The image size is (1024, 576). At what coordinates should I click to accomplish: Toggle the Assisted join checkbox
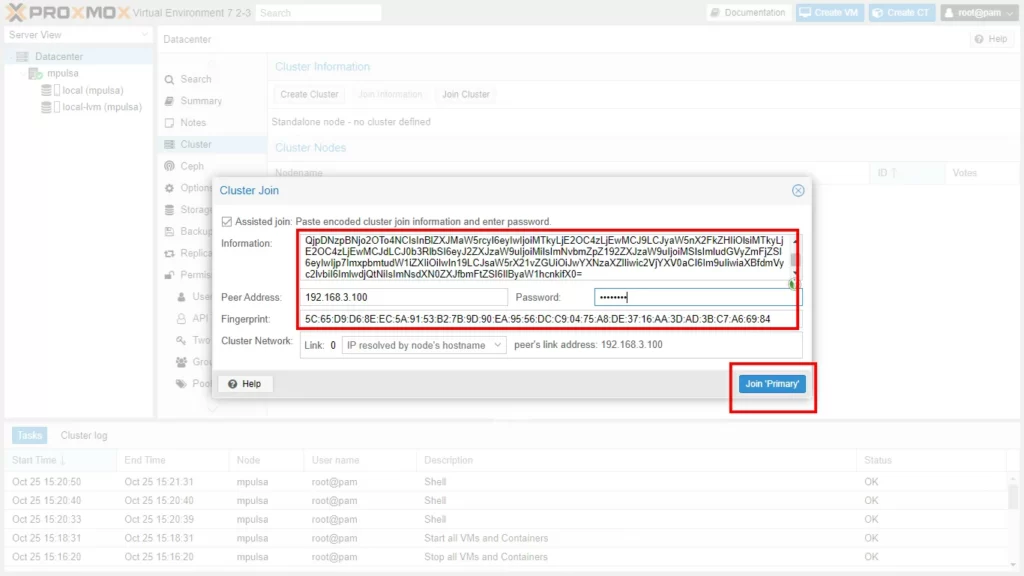click(x=226, y=221)
